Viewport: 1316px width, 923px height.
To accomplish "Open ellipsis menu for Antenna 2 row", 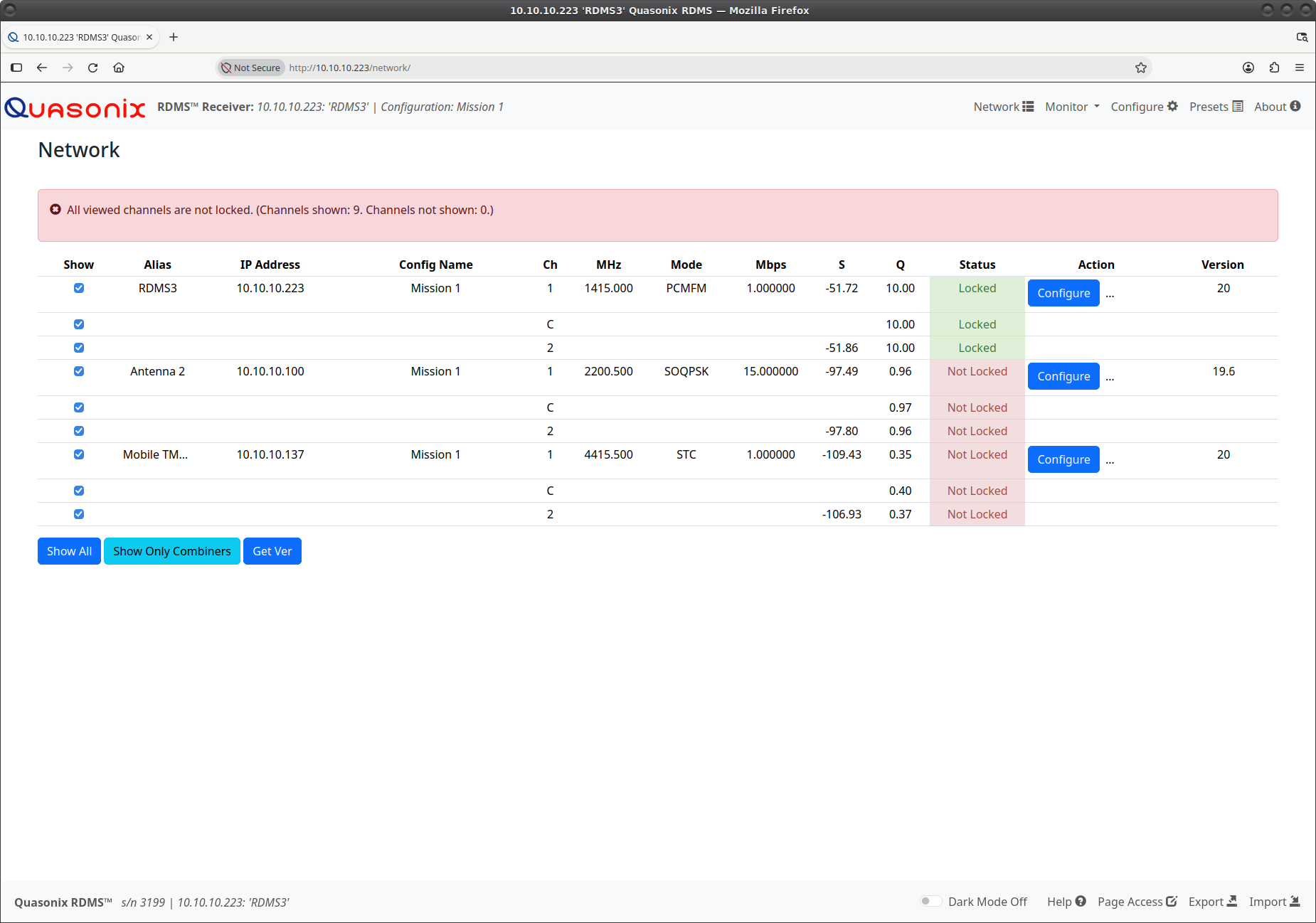I will tap(1110, 378).
